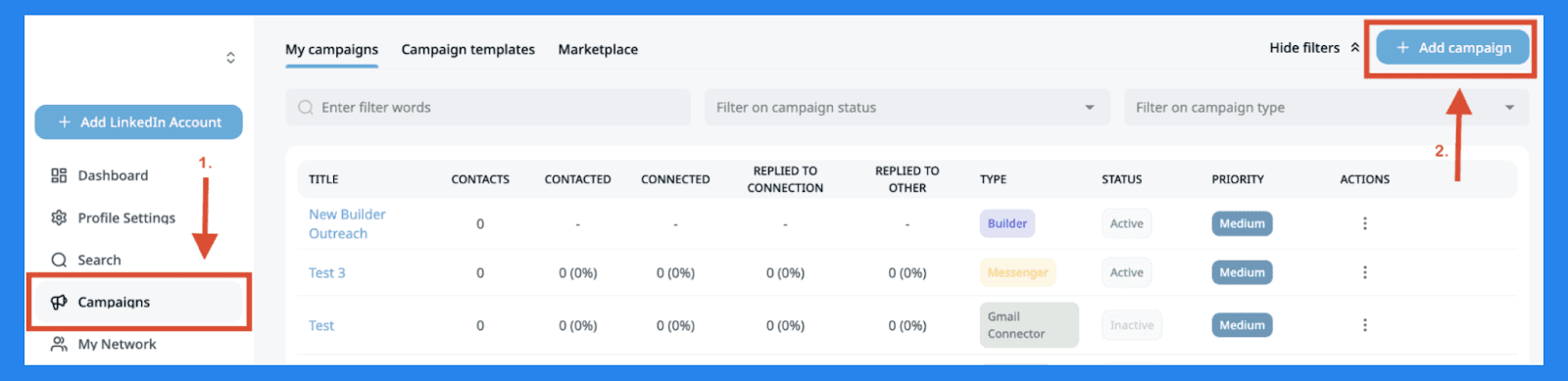Viewport: 1568px width, 381px height.
Task: Click contacts count 0 for New Builder Outreach
Action: click(x=480, y=223)
